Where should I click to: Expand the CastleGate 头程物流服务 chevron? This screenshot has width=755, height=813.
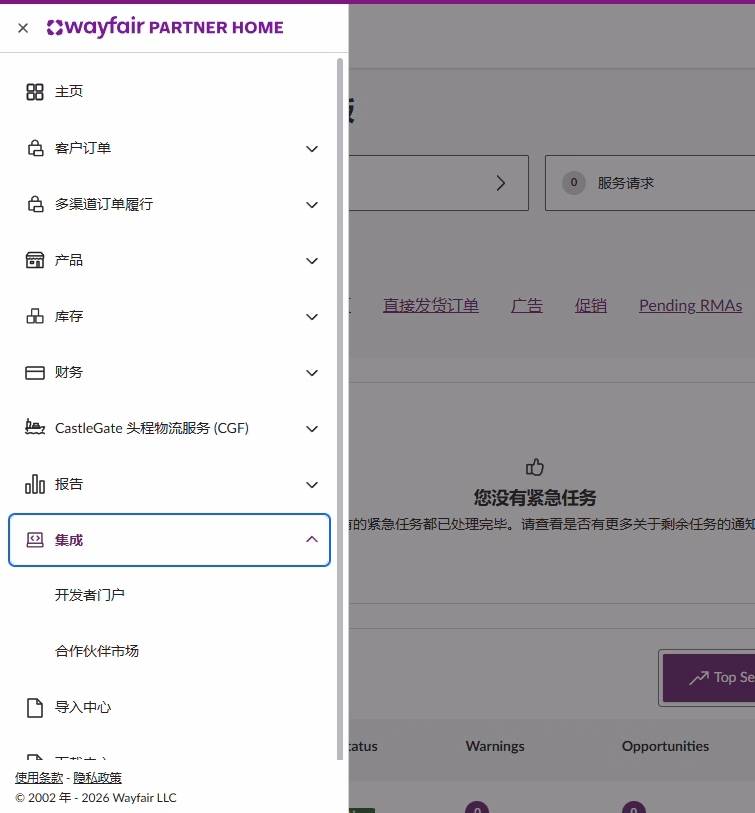coord(312,429)
